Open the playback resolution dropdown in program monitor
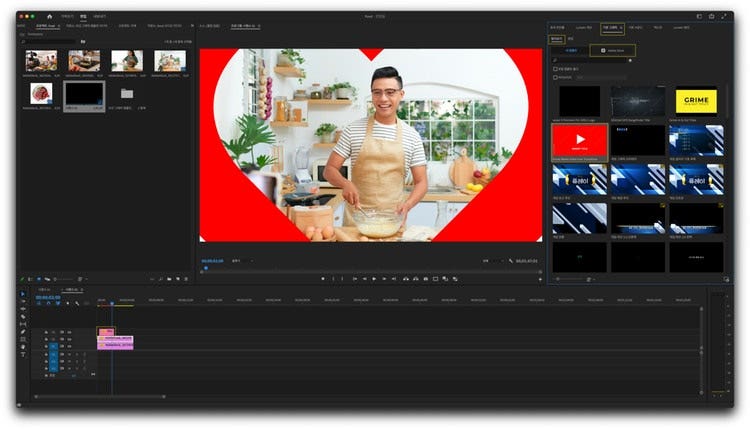750x429 pixels. click(492, 261)
